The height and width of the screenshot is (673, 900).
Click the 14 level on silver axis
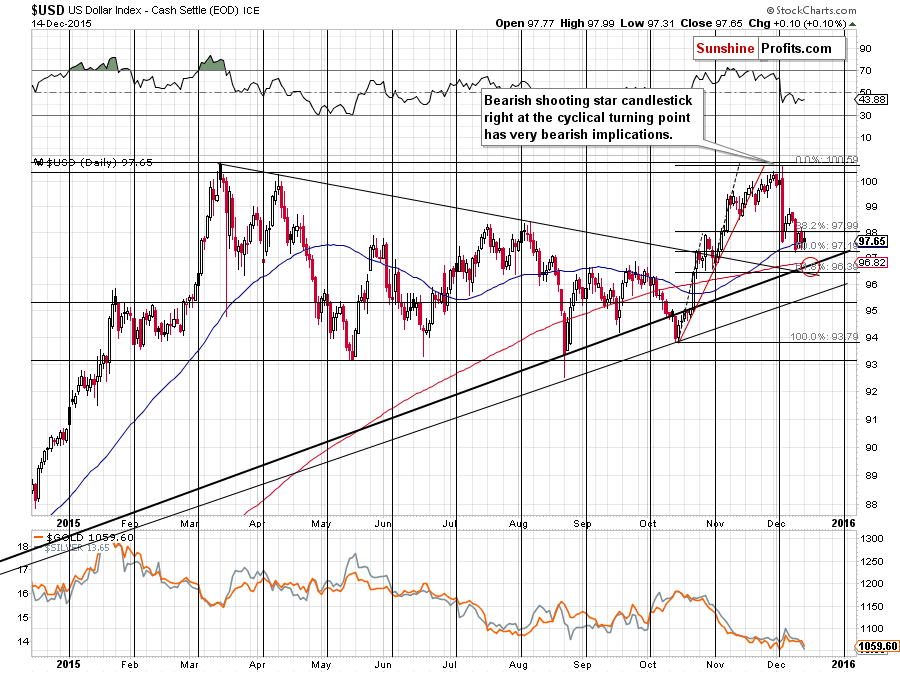click(22, 642)
